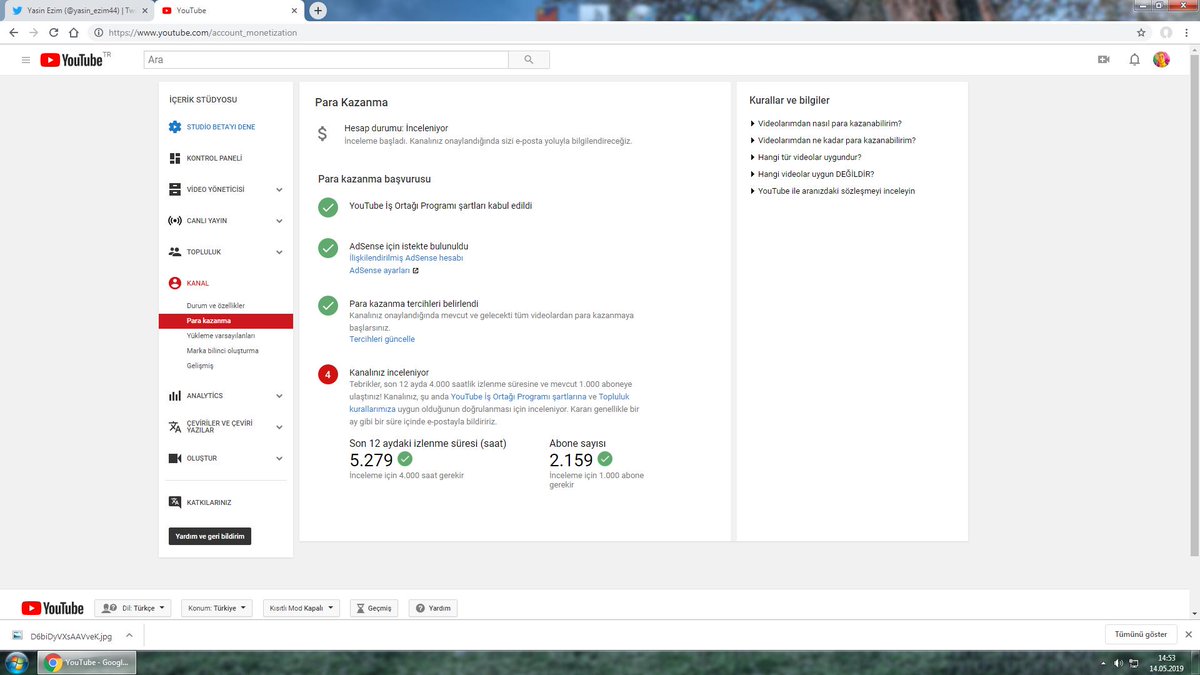
Task: Click the Katkılarınız translate icon
Action: [x=175, y=502]
